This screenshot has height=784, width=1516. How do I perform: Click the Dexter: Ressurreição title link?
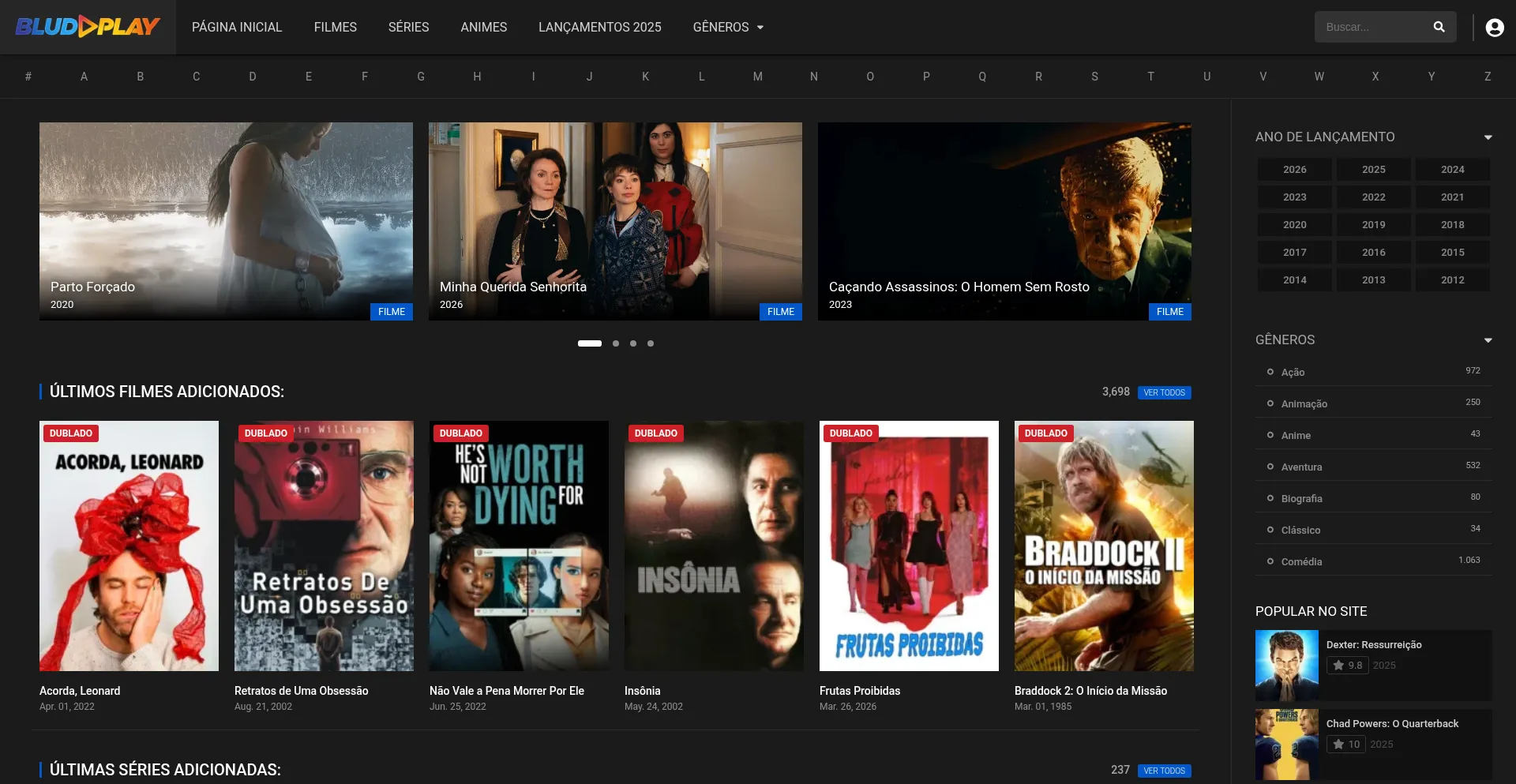click(1374, 645)
